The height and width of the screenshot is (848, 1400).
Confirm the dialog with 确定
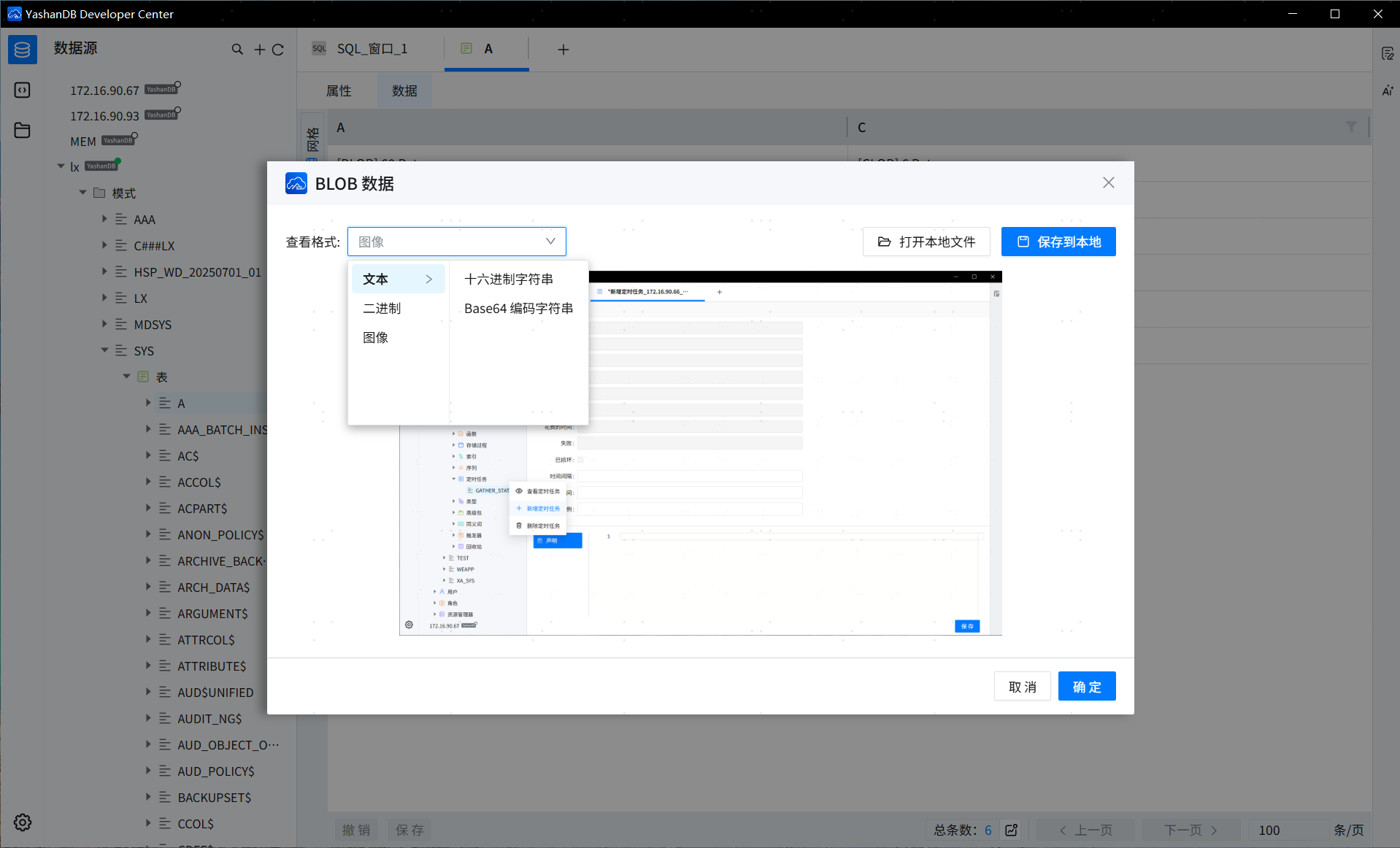click(x=1086, y=686)
